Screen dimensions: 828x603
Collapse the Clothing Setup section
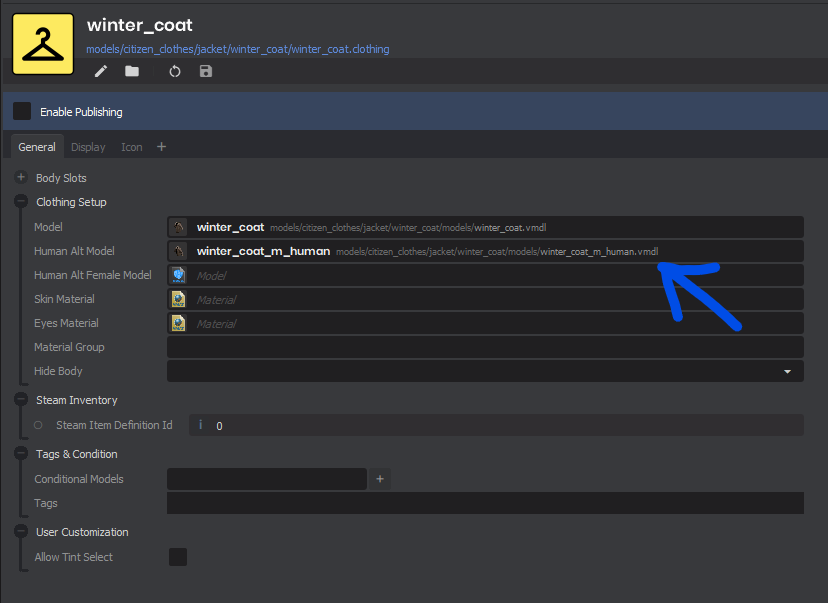pos(21,202)
